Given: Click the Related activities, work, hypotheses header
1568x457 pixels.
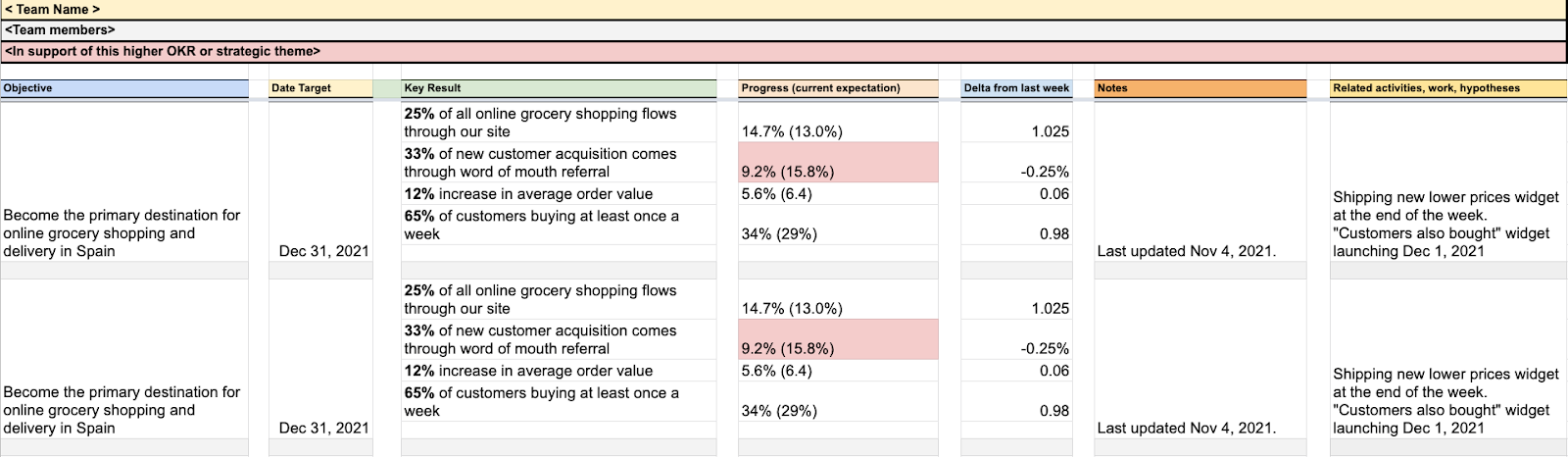Looking at the screenshot, I should coord(1447,88).
